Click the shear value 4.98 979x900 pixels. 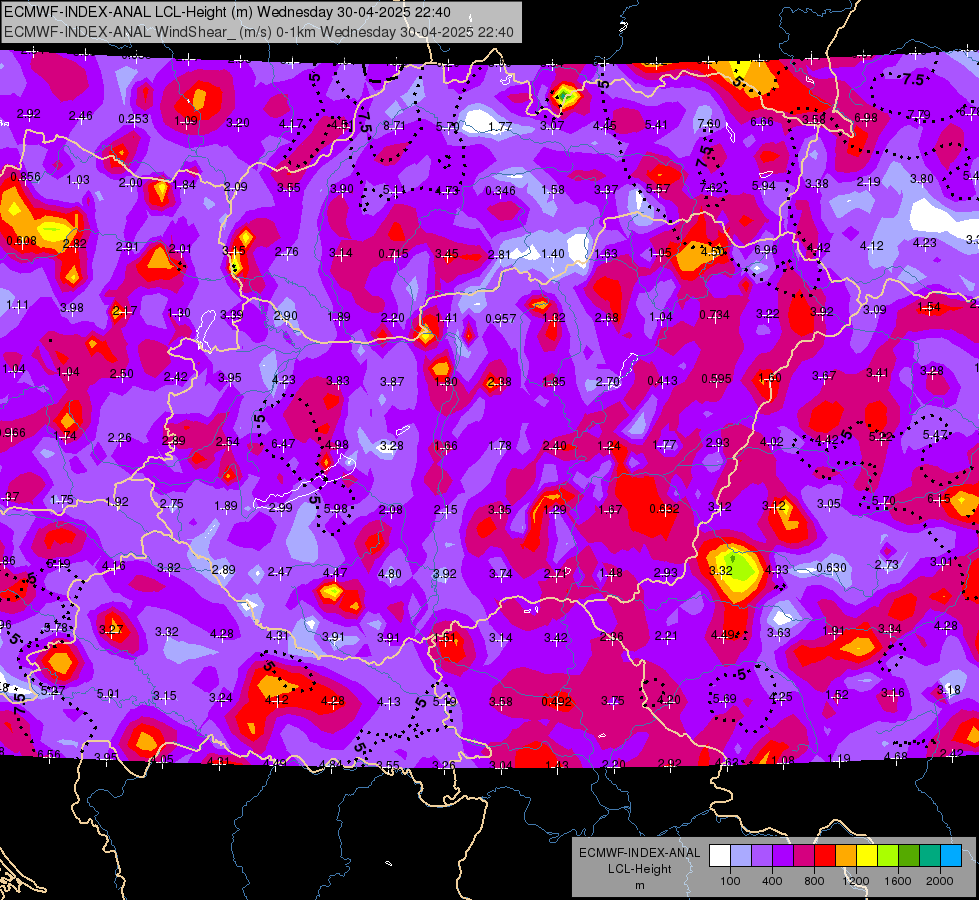pyautogui.click(x=337, y=445)
